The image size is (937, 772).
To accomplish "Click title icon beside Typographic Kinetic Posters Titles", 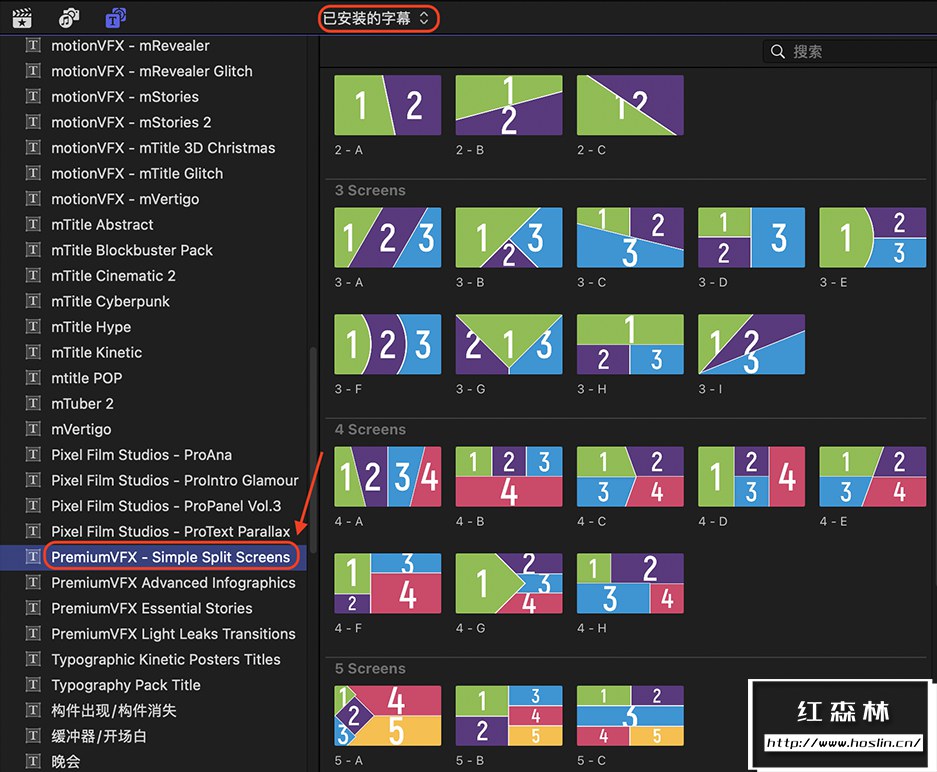I will coord(33,659).
